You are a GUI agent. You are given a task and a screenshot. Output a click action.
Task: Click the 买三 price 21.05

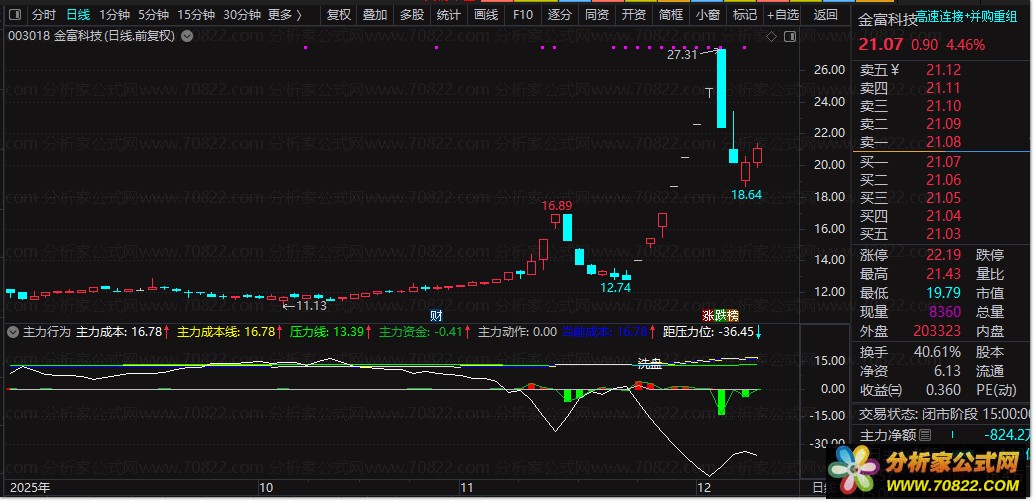944,197
